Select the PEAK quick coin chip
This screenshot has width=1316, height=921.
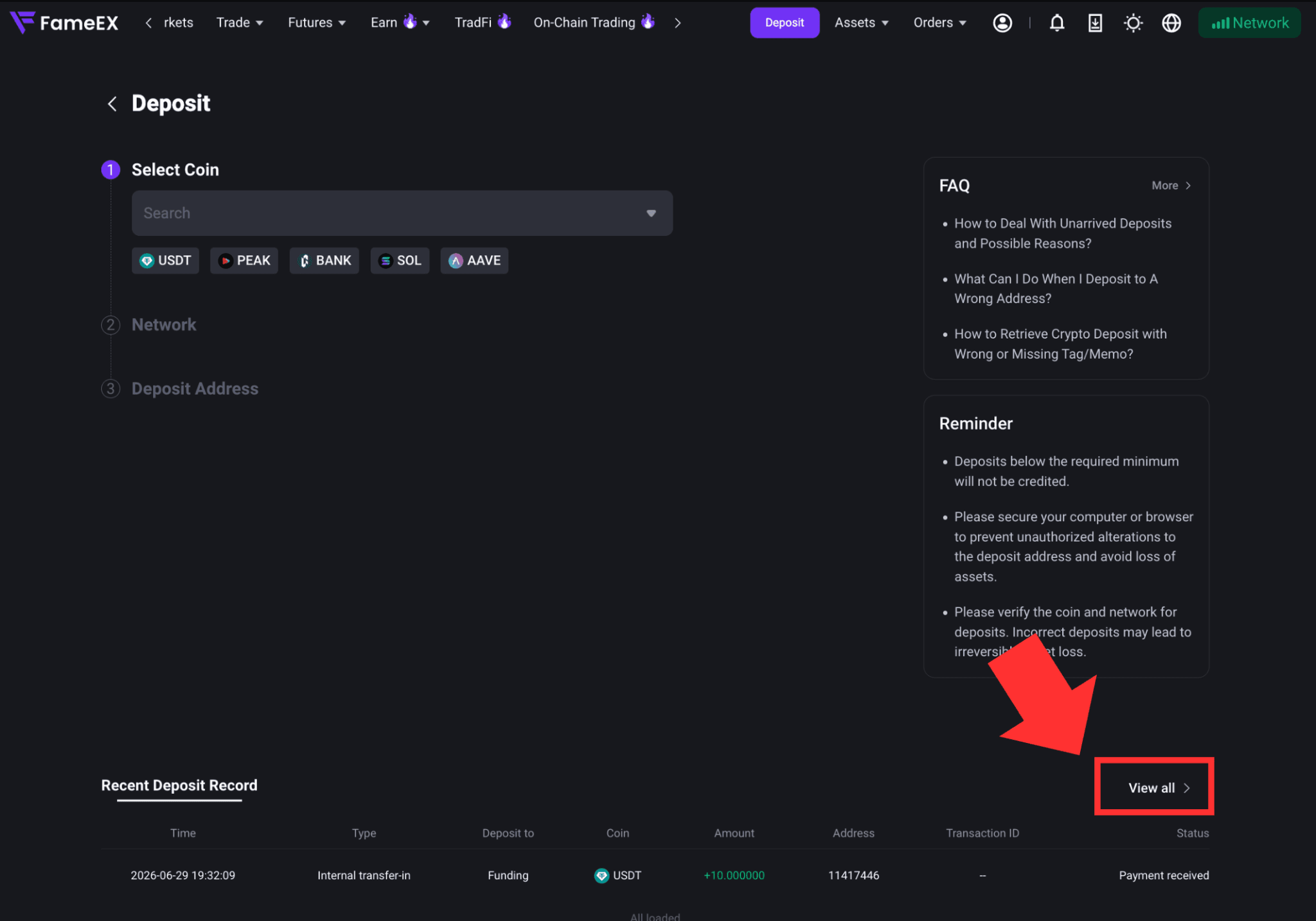pos(244,260)
